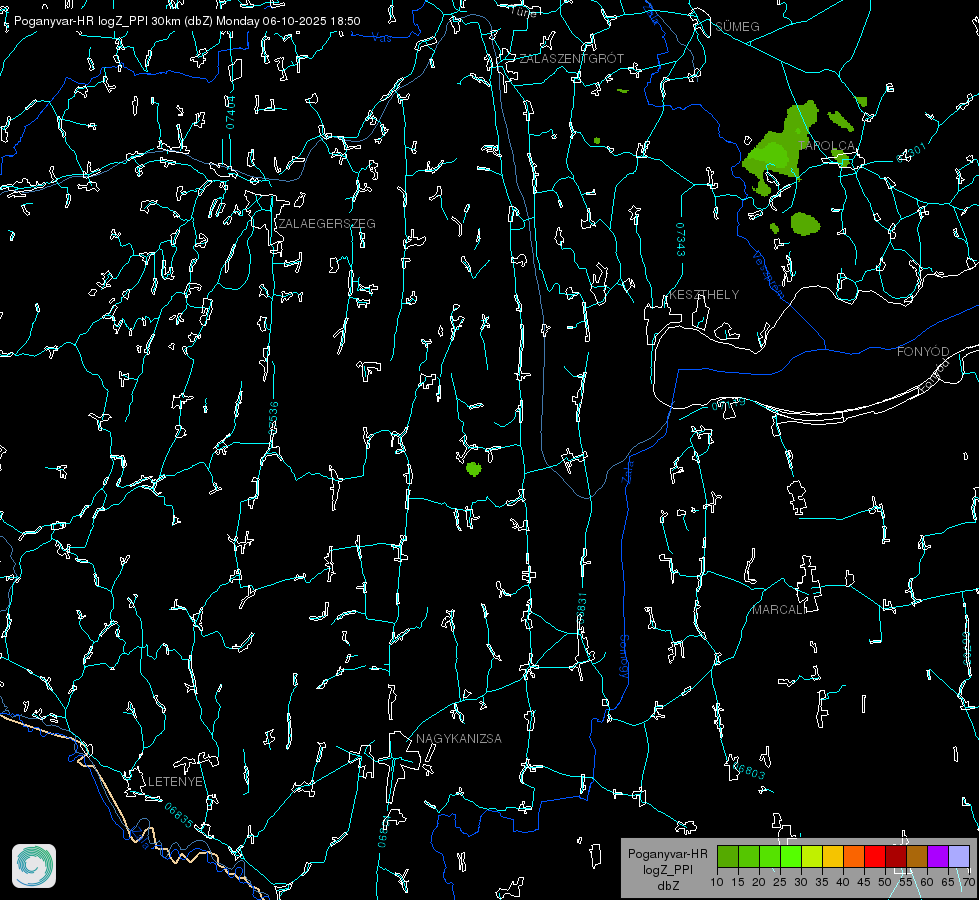Click the legend label logZ_PPI
The width and height of the screenshot is (979, 900).
click(x=667, y=869)
